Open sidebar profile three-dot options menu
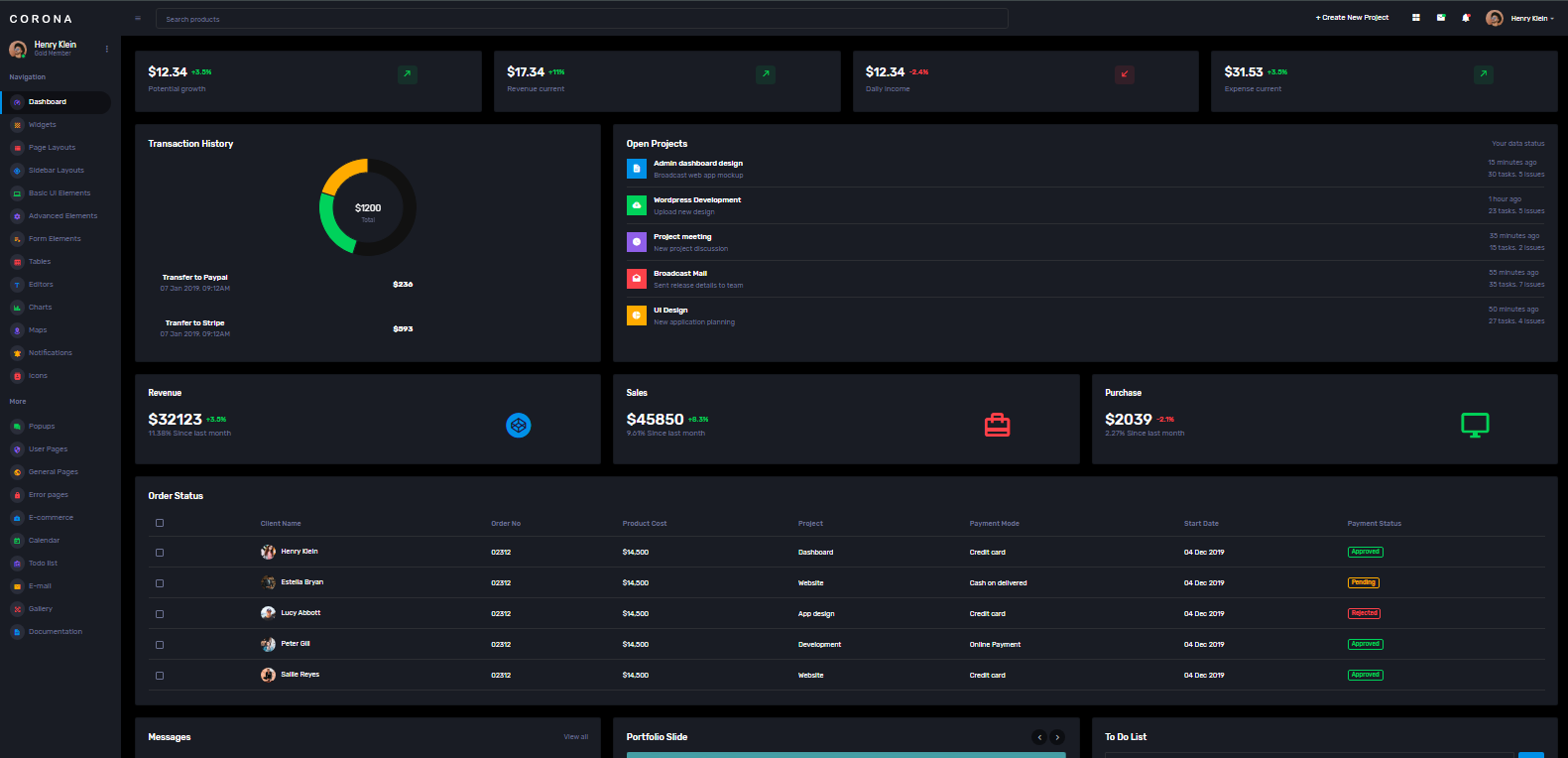The height and width of the screenshot is (758, 1568). click(107, 49)
